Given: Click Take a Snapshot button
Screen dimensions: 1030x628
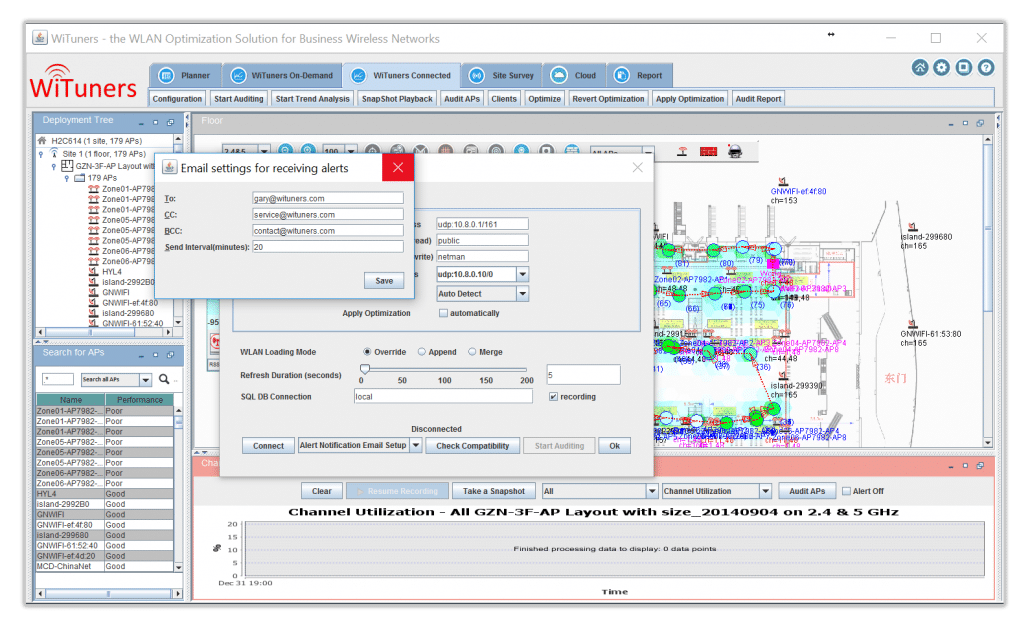Looking at the screenshot, I should [x=493, y=491].
